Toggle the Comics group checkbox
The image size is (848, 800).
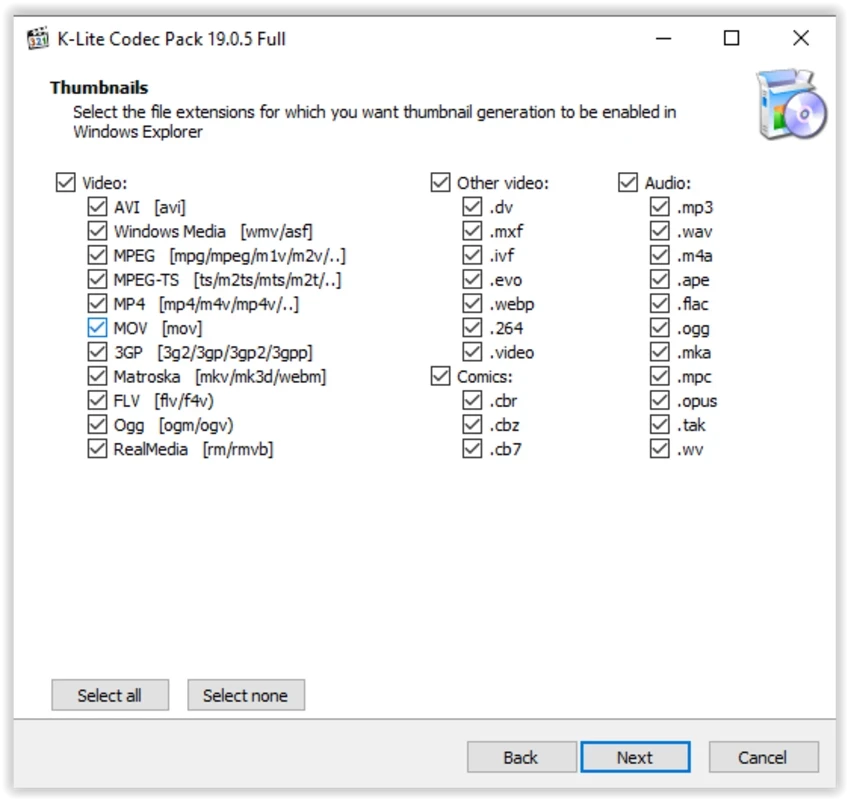coord(441,377)
